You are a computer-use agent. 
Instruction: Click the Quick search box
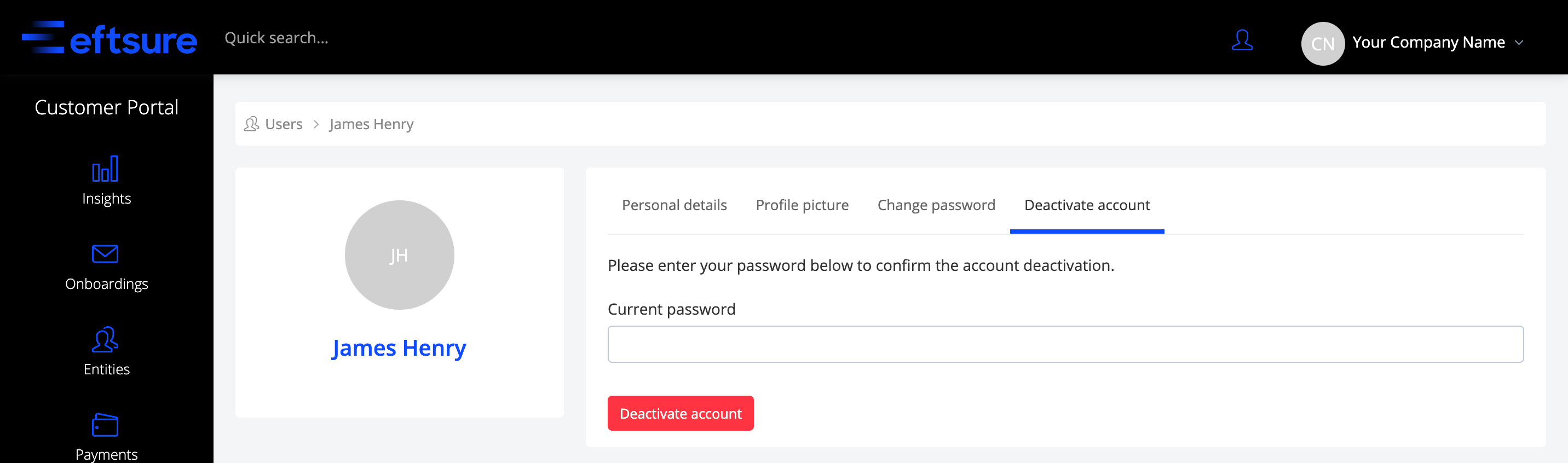click(276, 38)
